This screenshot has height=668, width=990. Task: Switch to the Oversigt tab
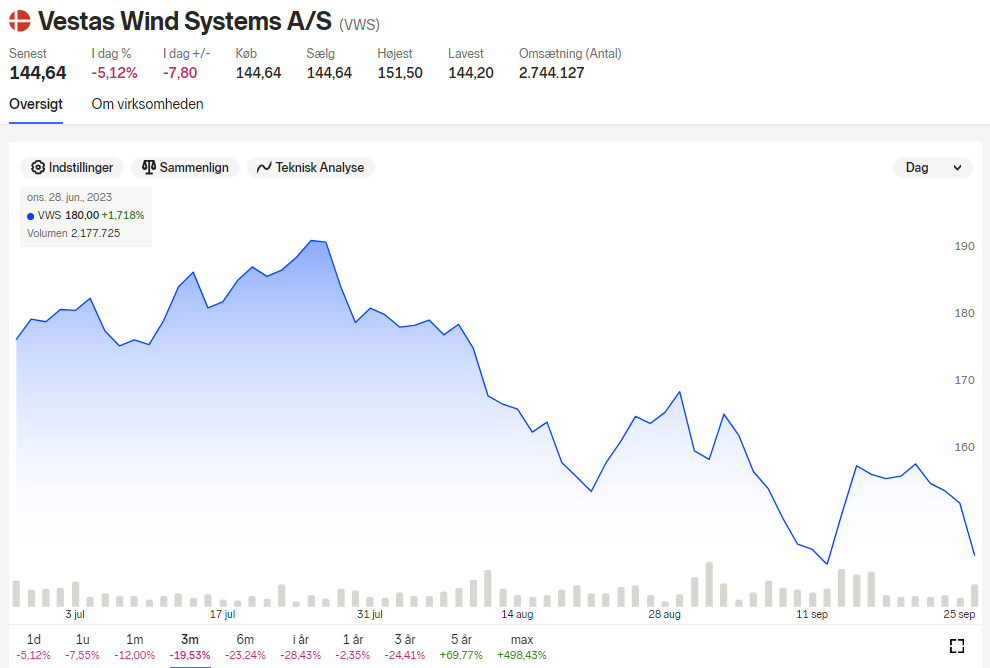click(36, 104)
